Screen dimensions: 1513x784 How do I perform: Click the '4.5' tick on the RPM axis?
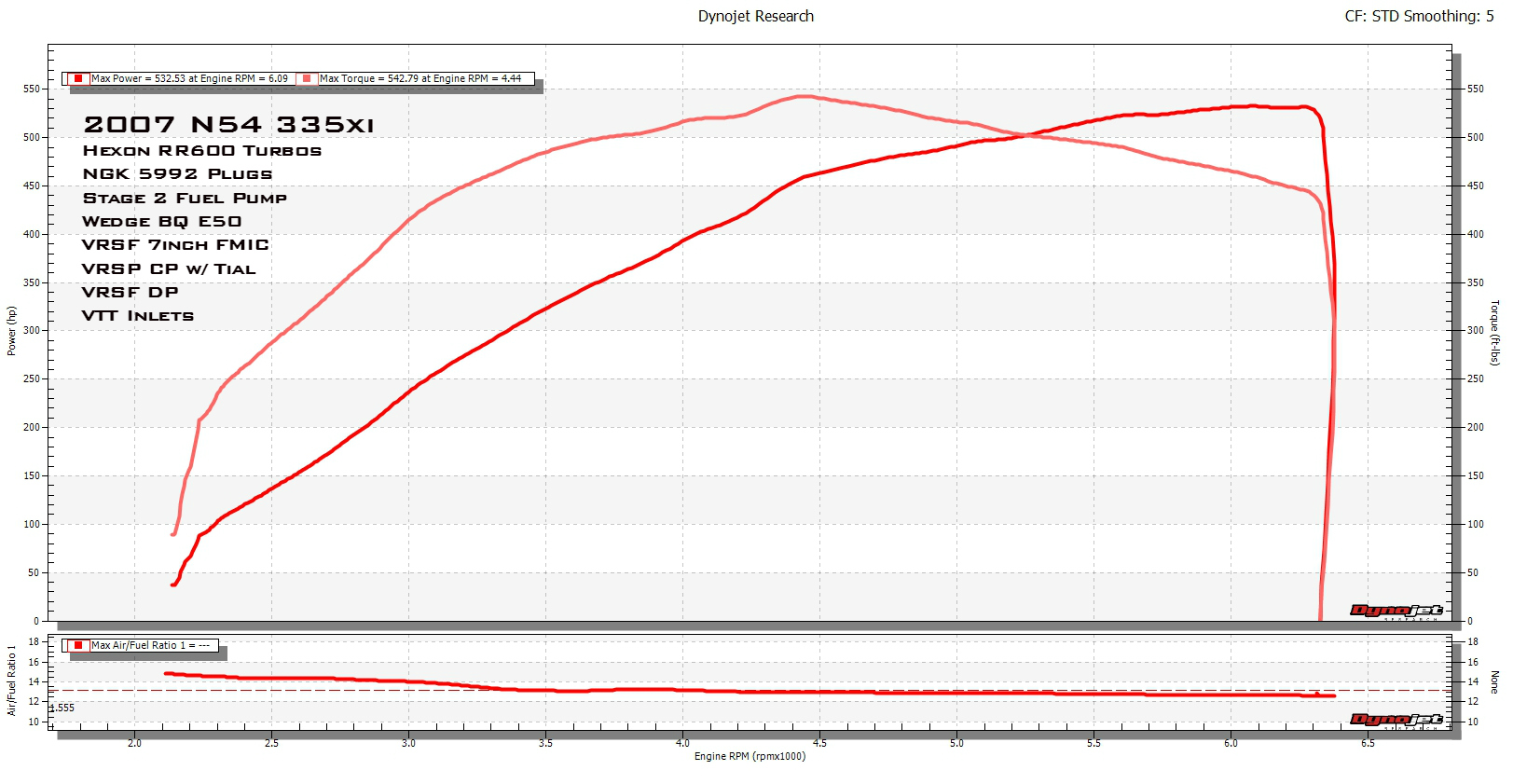[819, 743]
